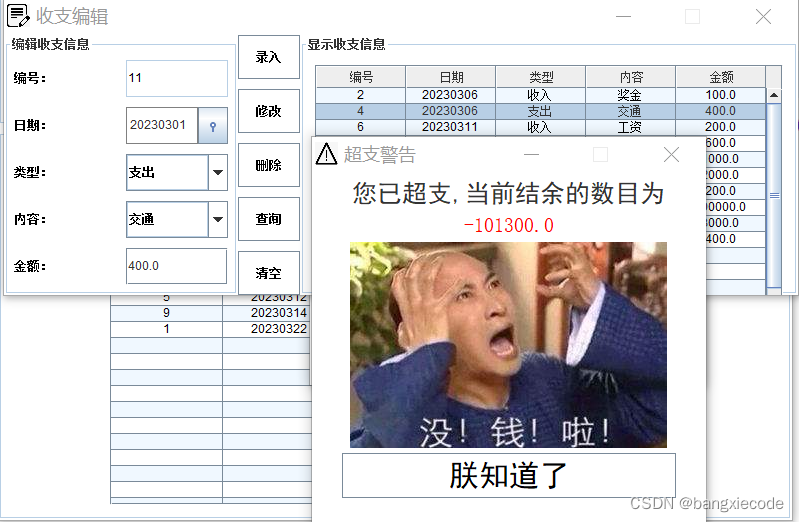The height and width of the screenshot is (522, 799).
Task: Minimize the 收支编辑 window
Action: (x=623, y=16)
